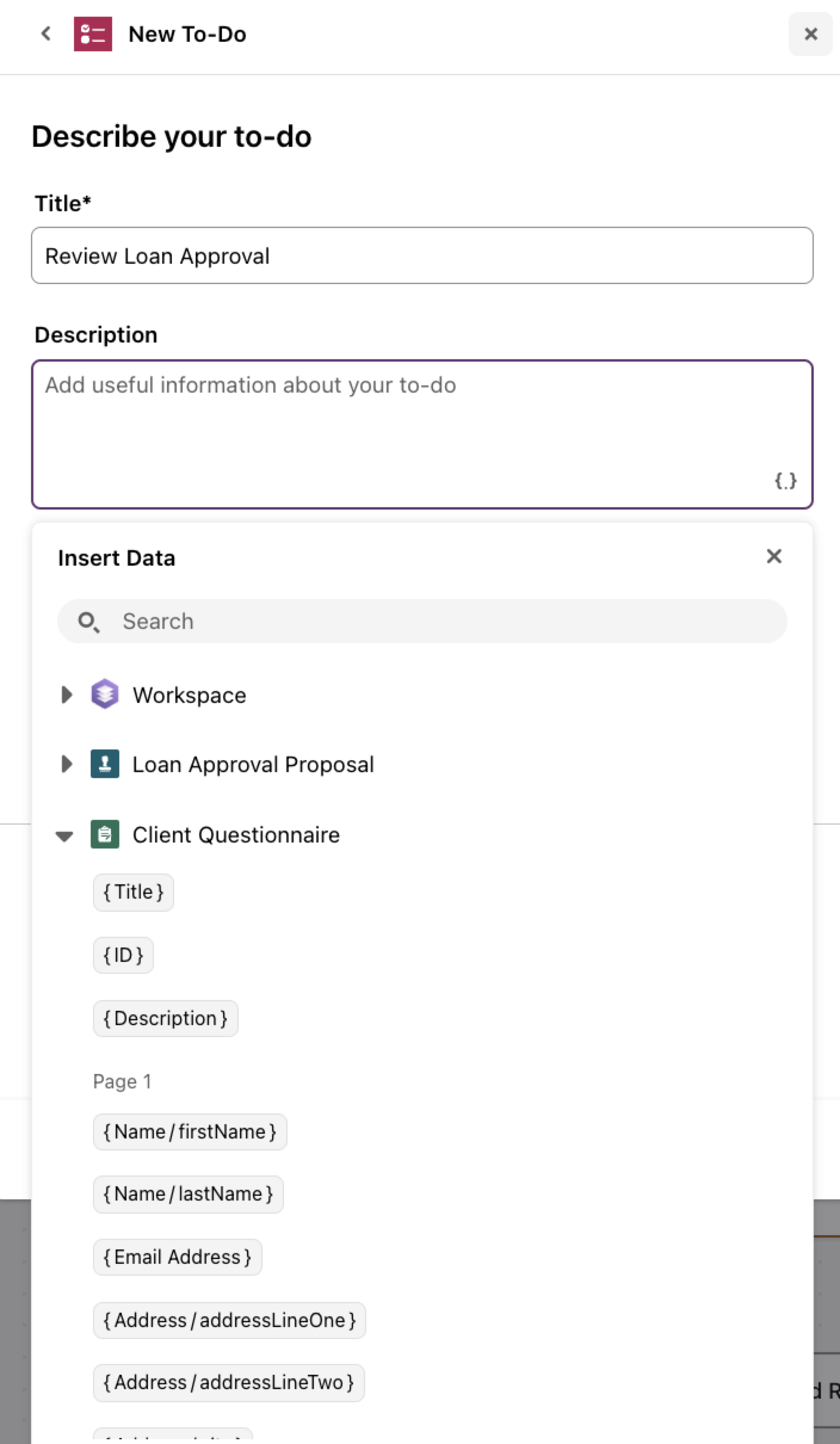The height and width of the screenshot is (1444, 840).
Task: Insert the {Name/firstName} token
Action: click(x=190, y=1132)
